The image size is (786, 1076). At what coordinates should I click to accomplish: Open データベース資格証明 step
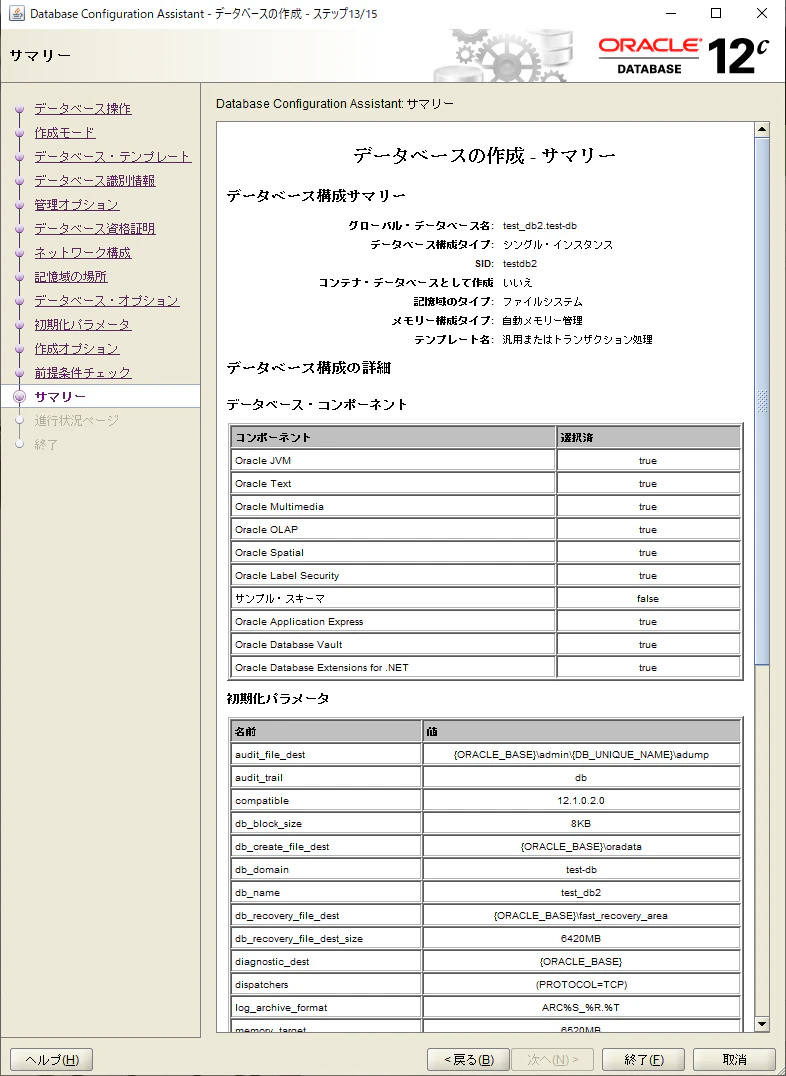[95, 229]
